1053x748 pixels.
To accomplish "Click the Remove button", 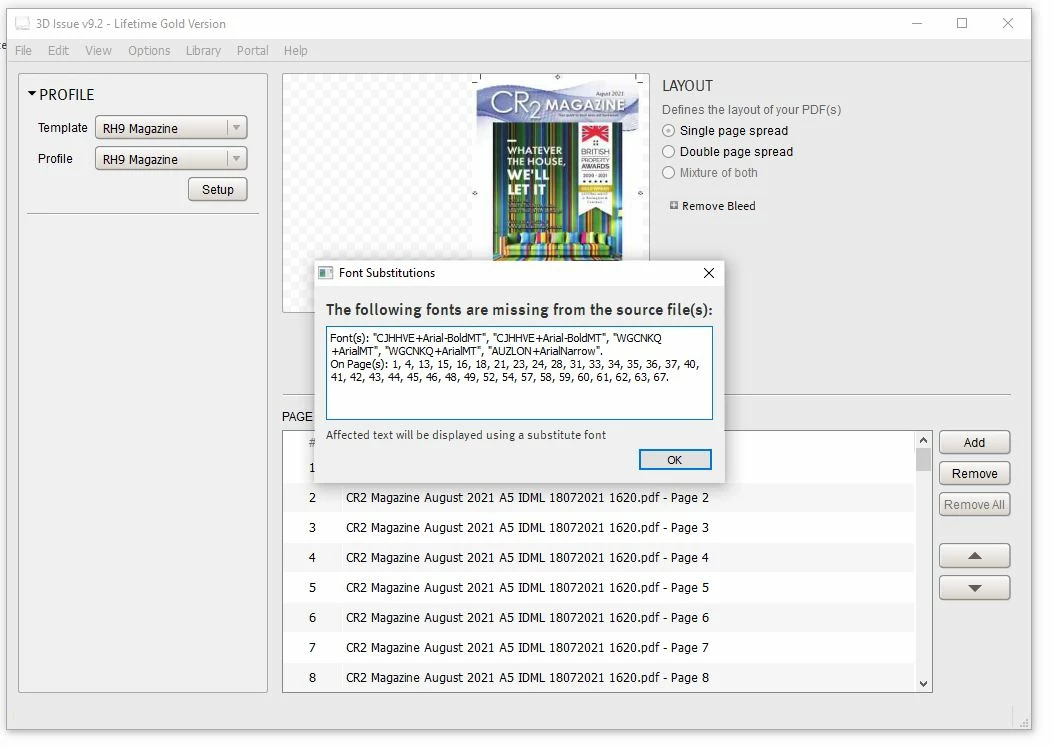I will [x=974, y=473].
